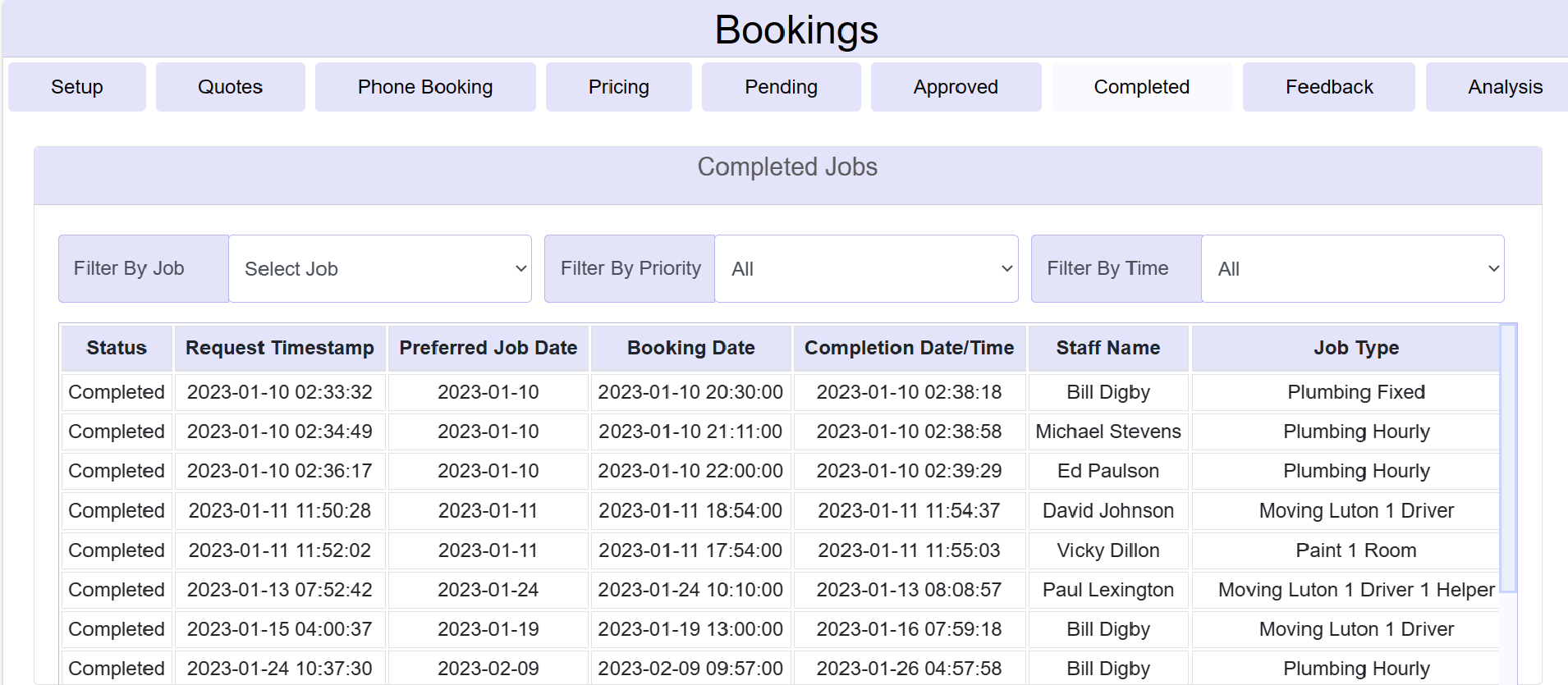The image size is (1568, 685).
Task: Click booking date 2023-01-10 21:11:00
Action: pos(691,432)
